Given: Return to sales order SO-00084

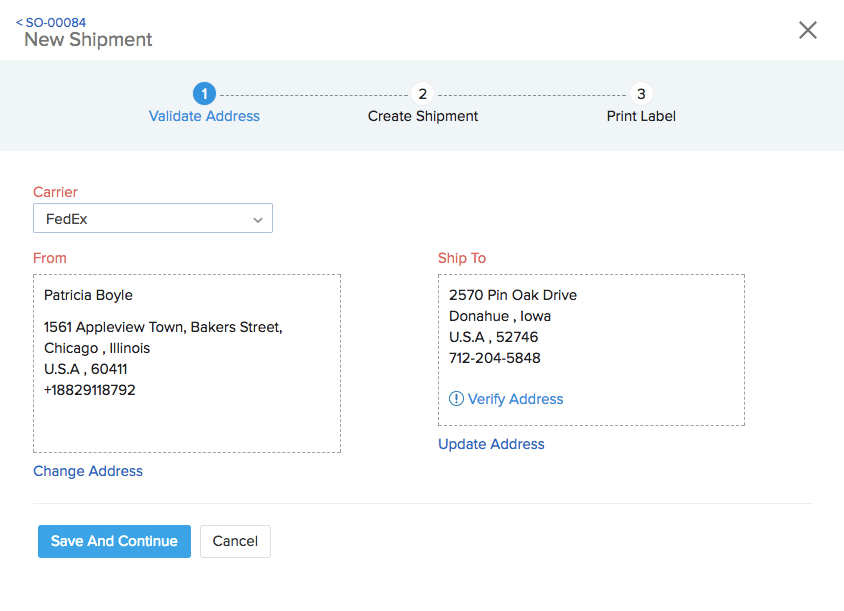Looking at the screenshot, I should click(55, 21).
